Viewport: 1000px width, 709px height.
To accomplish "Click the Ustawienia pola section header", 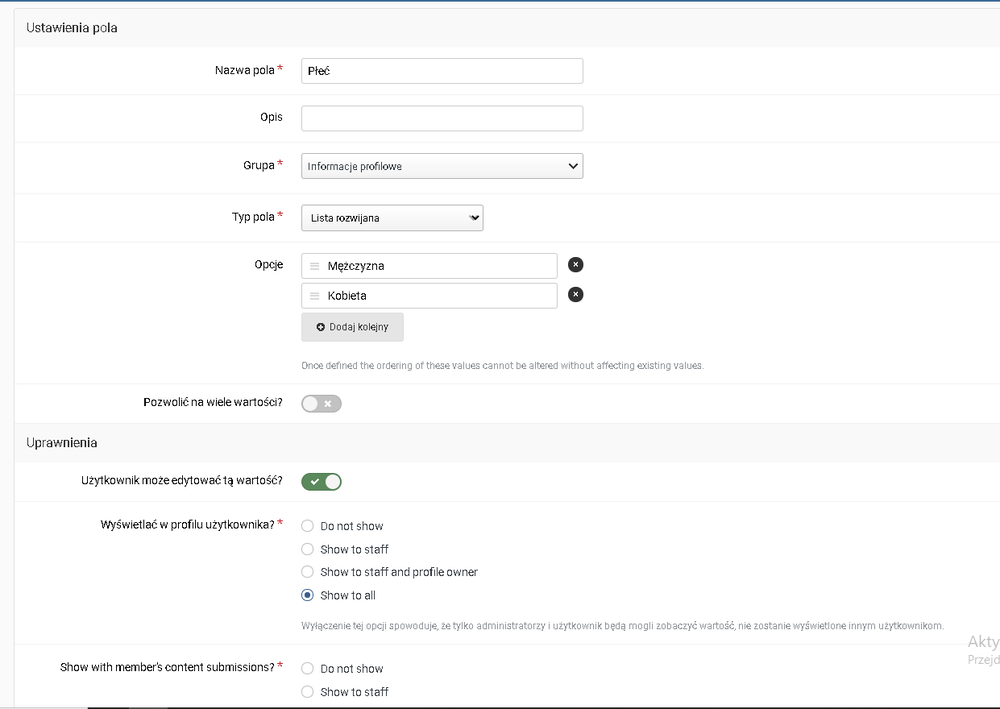I will (72, 28).
